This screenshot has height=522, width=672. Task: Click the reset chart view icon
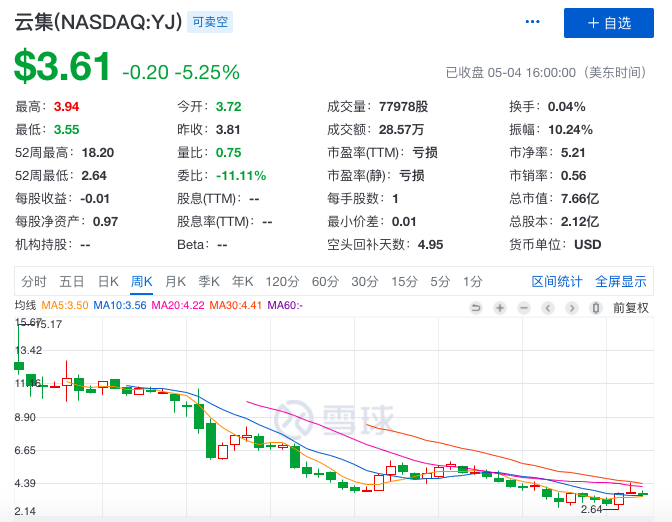coord(475,307)
